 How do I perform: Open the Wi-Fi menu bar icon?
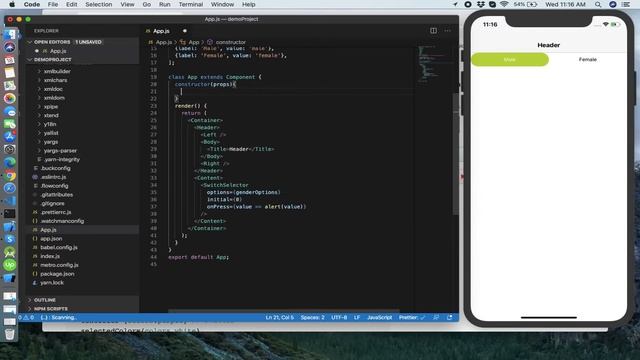click(x=504, y=4)
